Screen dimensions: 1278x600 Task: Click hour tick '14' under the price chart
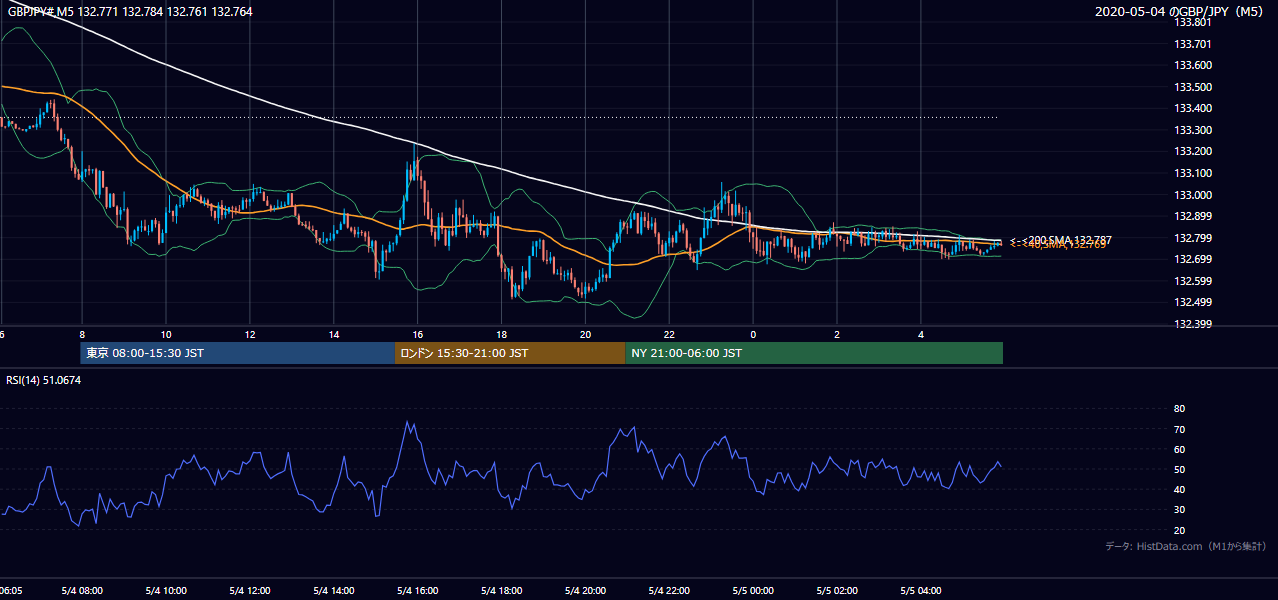(334, 334)
